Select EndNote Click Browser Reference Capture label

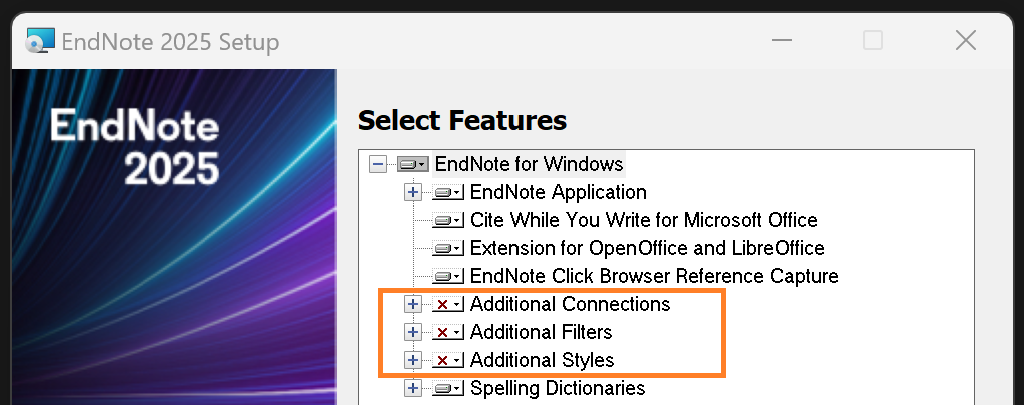[653, 276]
